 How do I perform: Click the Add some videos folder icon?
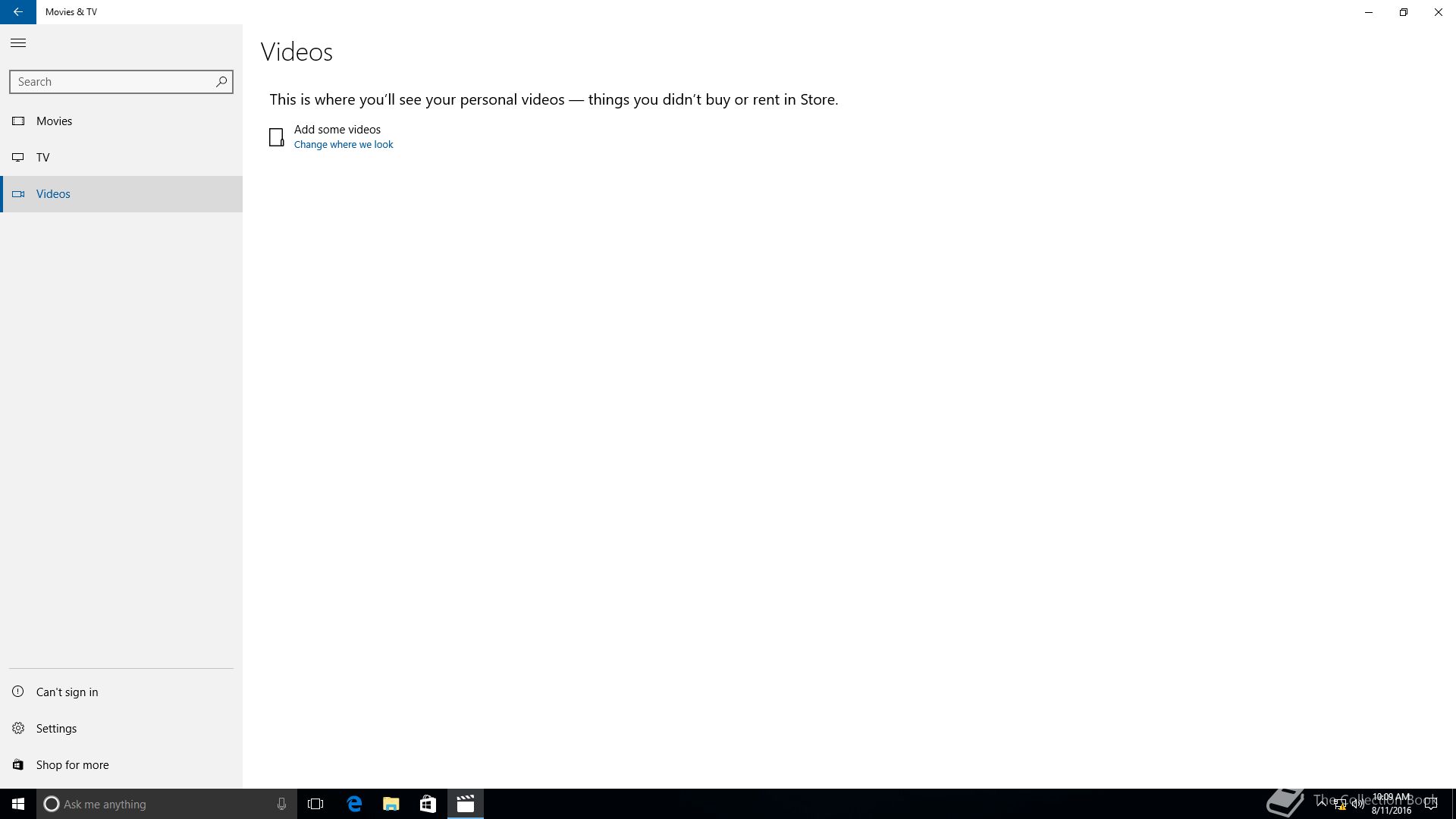tap(277, 137)
